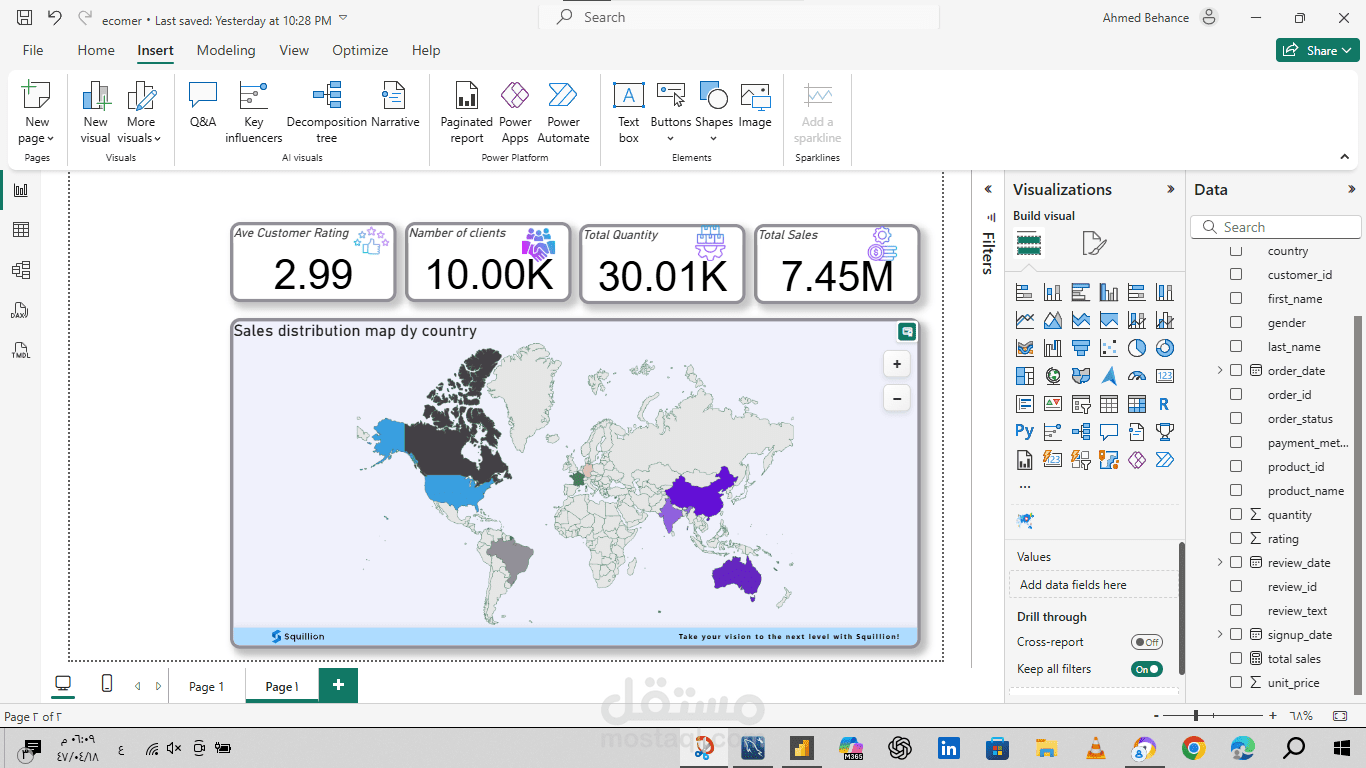Collapse the Data pane
This screenshot has height=768, width=1366.
coord(1352,189)
